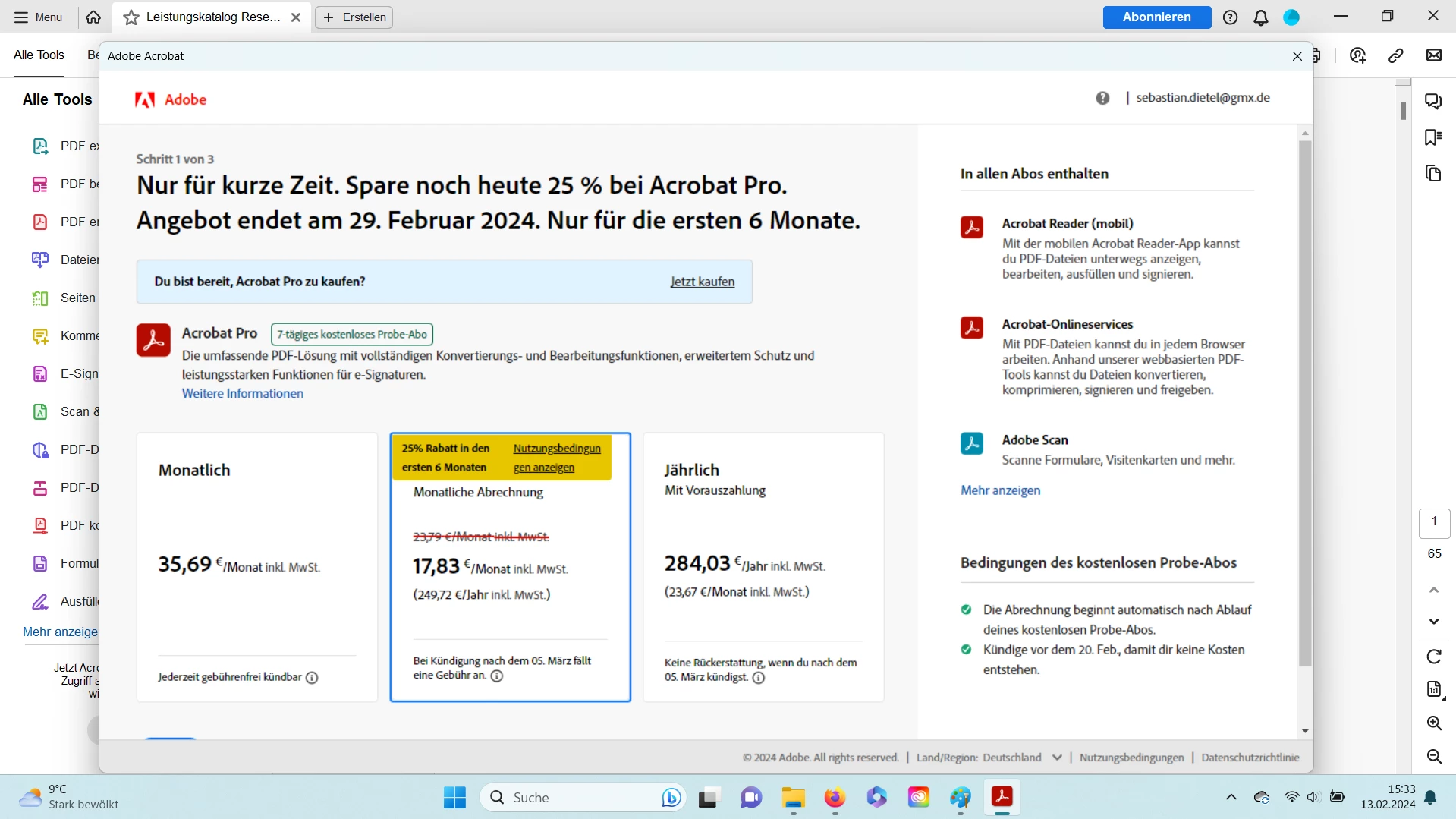
Task: Open the Menü hamburger menu
Action: coord(38,17)
